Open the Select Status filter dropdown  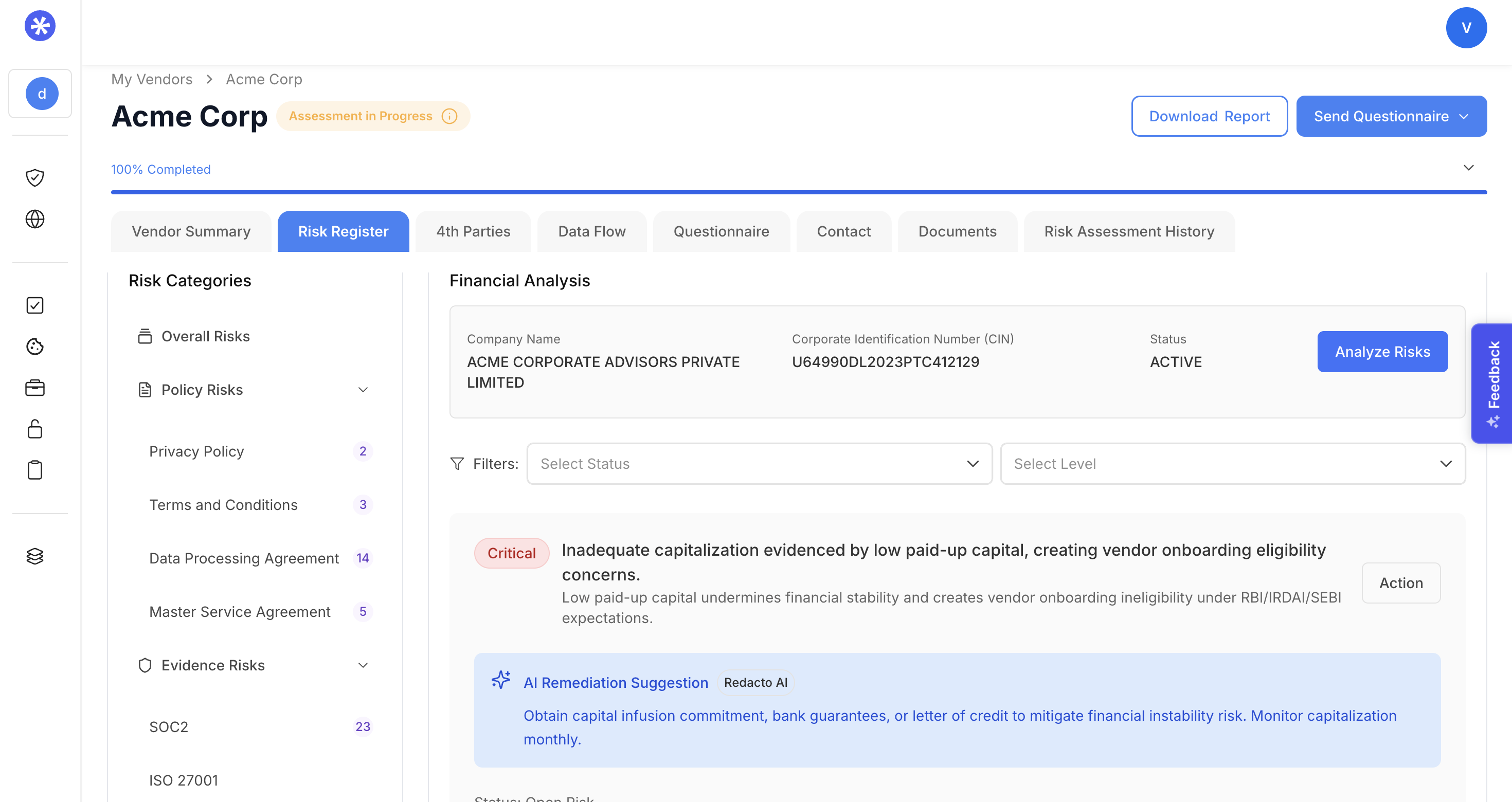point(759,464)
